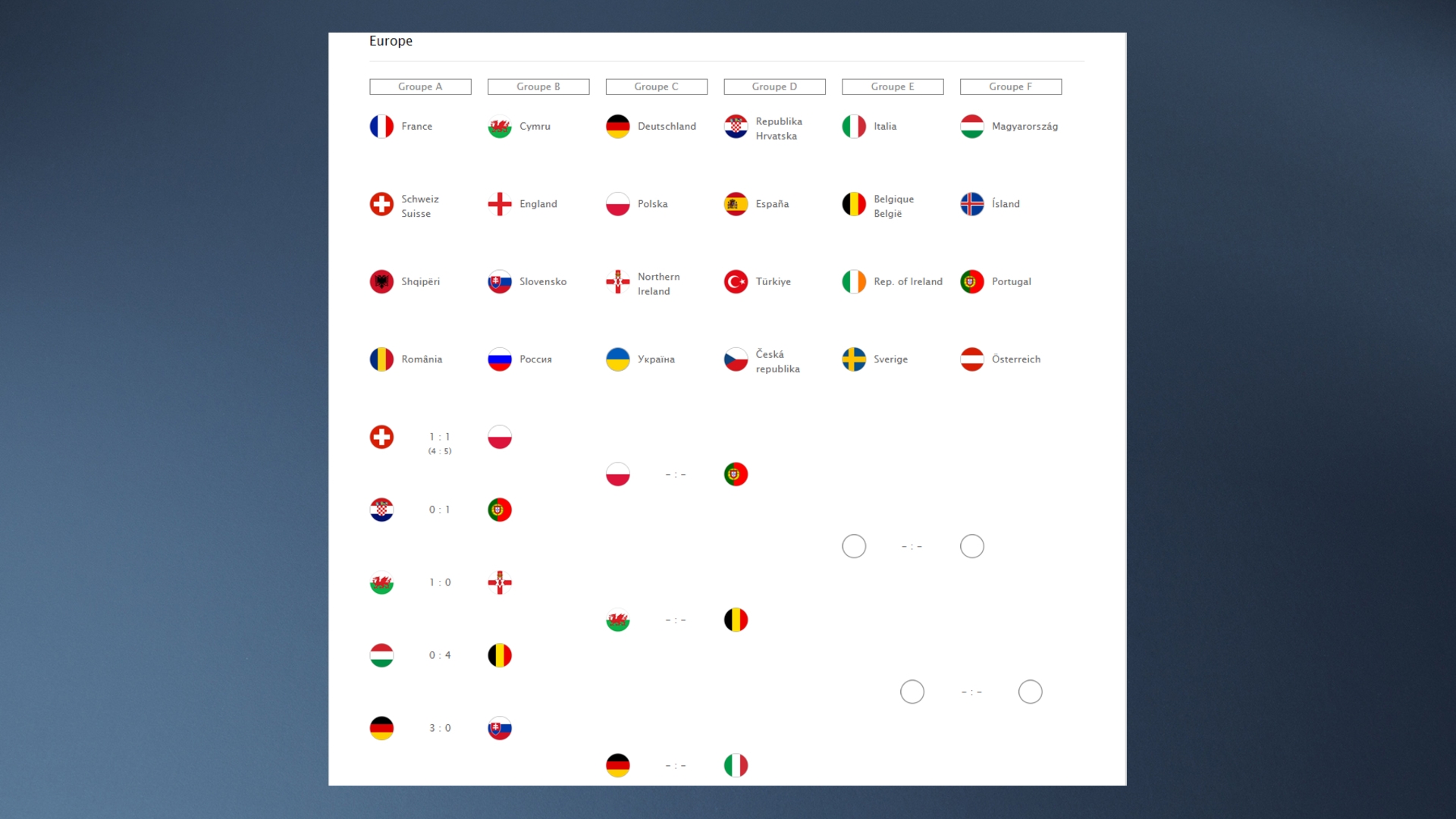Select the Deutschland flag icon
1456x819 pixels.
[x=617, y=126]
